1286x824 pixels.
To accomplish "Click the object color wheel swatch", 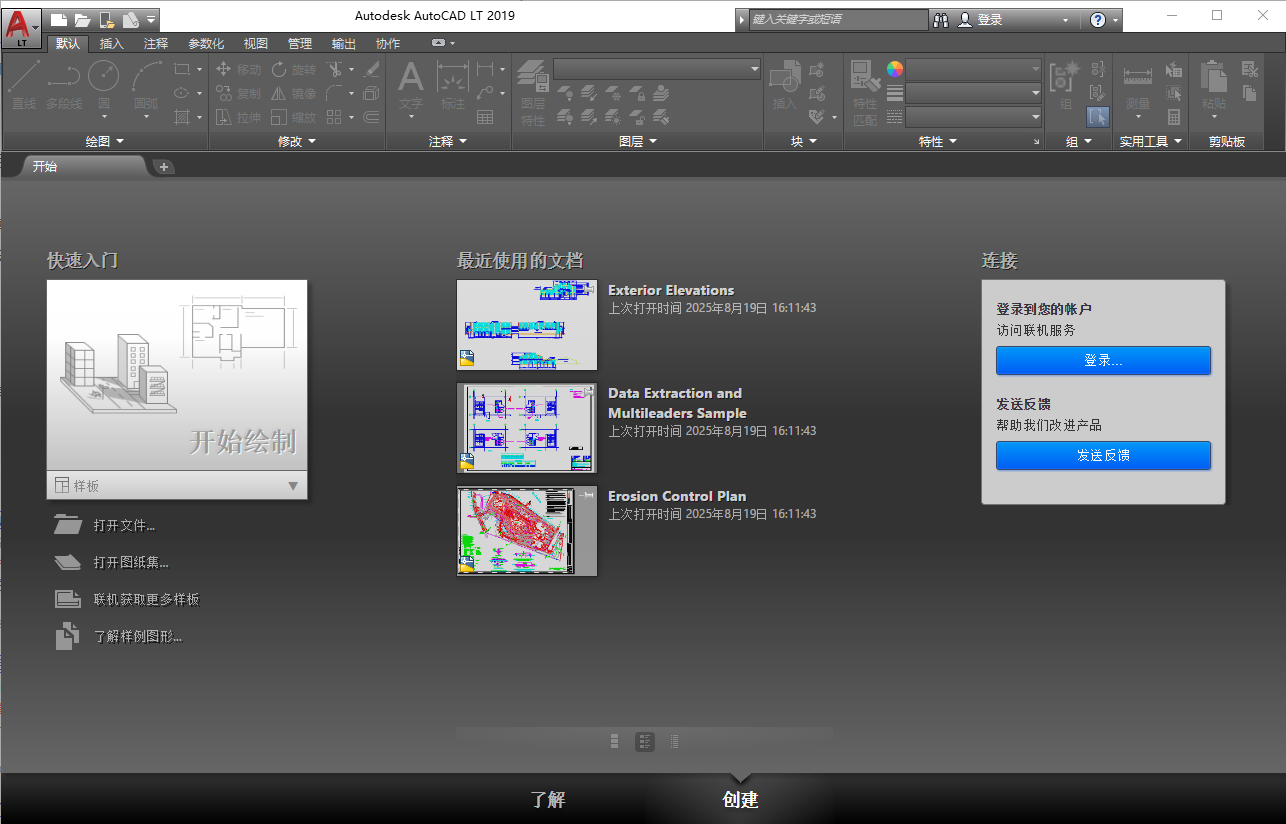I will 895,69.
